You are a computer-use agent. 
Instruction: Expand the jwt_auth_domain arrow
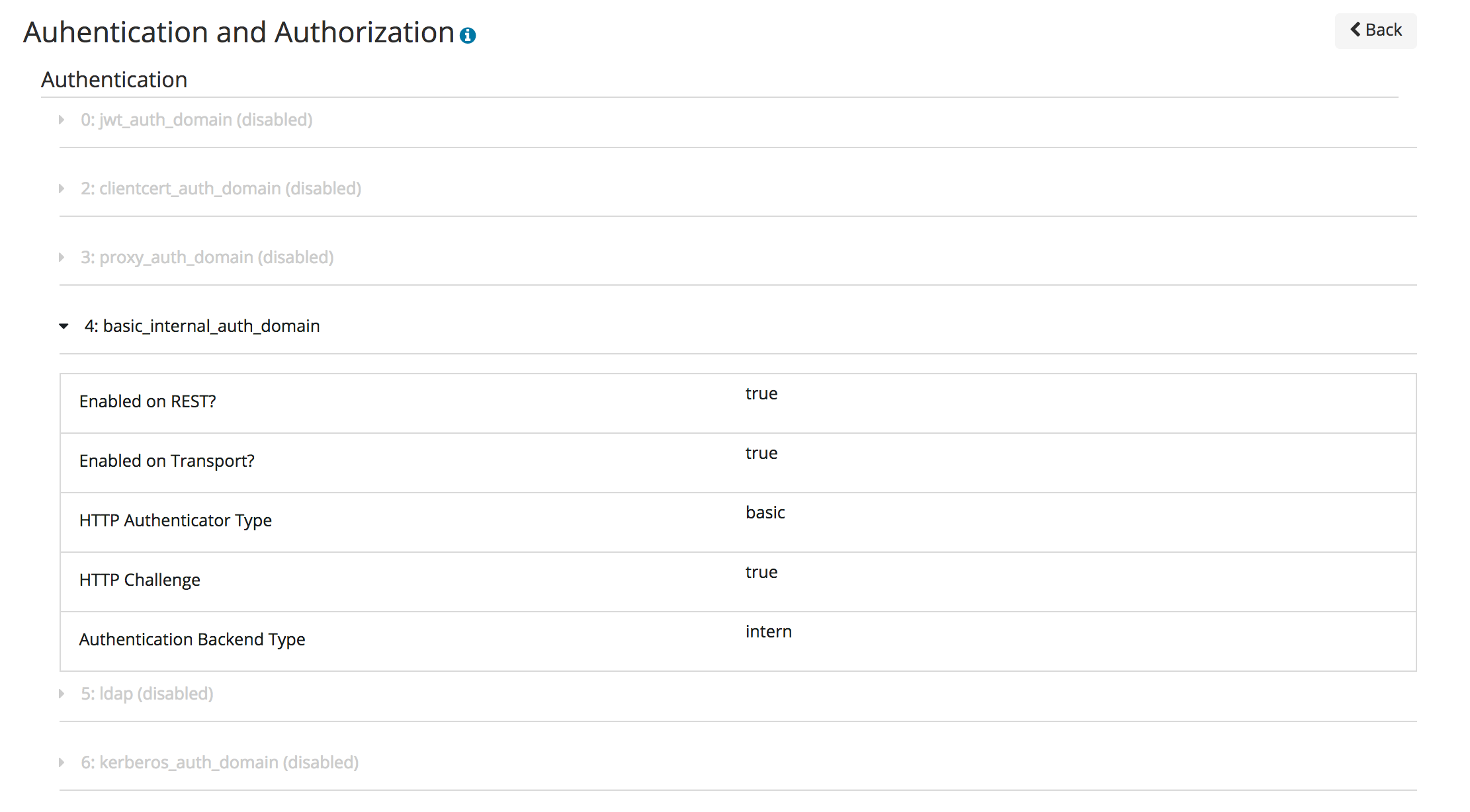(x=62, y=120)
